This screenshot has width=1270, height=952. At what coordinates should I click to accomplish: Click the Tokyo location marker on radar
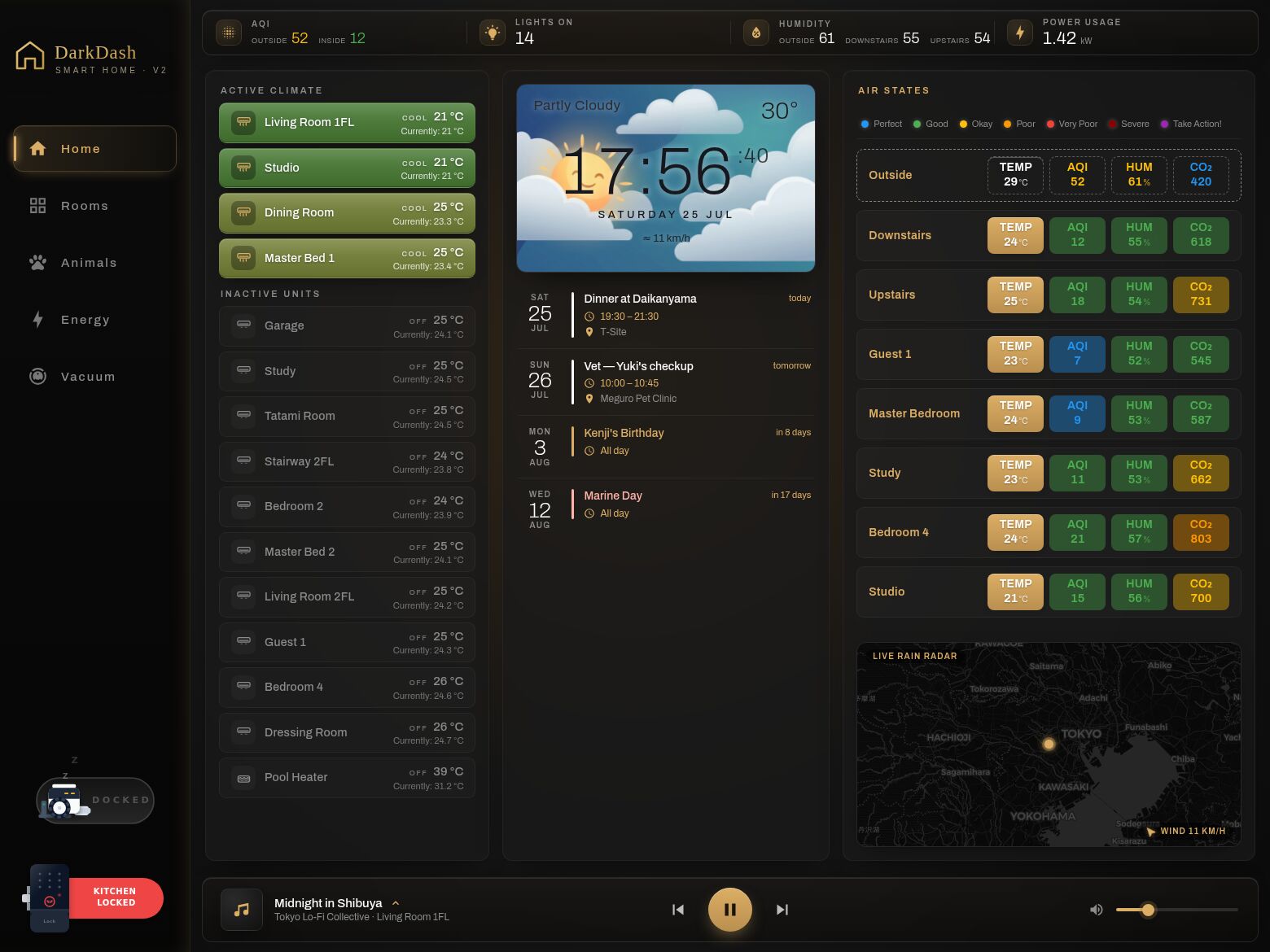click(x=1049, y=744)
